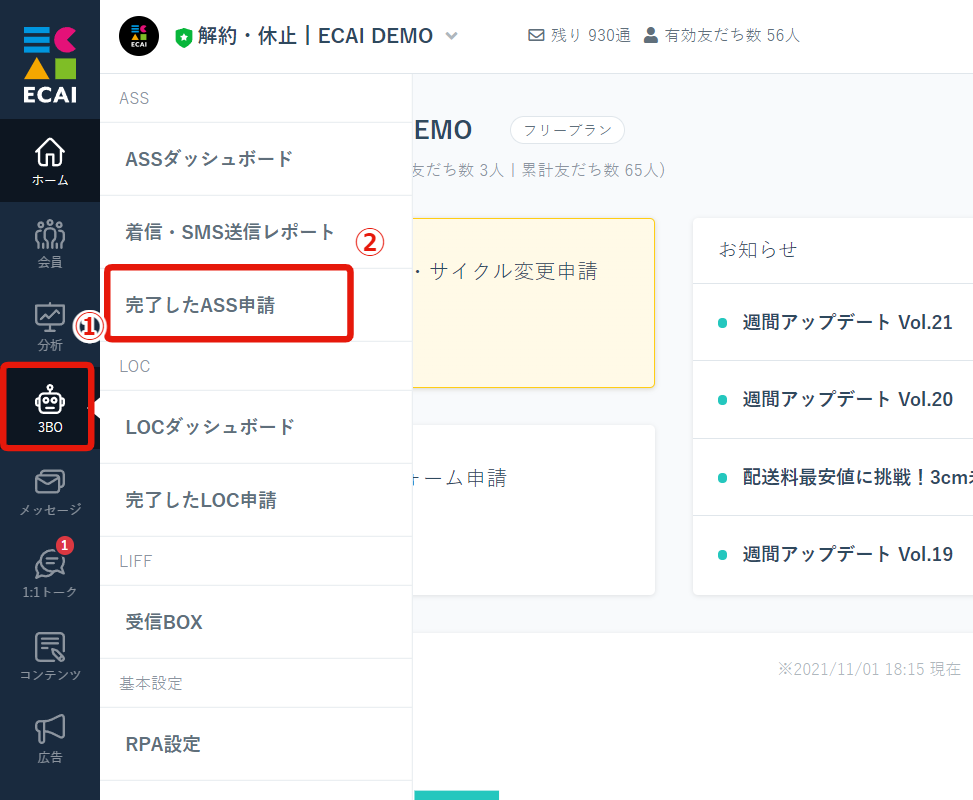Select the 3BO robot icon

click(50, 408)
